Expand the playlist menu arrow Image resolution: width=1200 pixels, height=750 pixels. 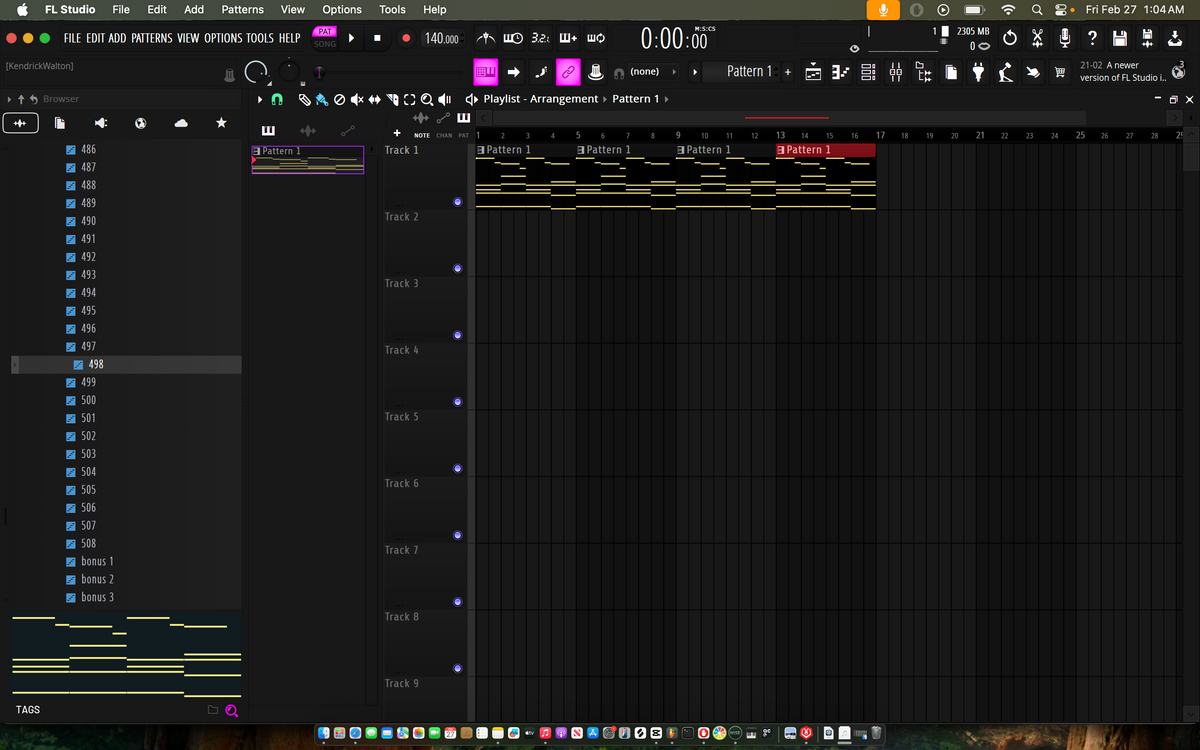click(262, 99)
